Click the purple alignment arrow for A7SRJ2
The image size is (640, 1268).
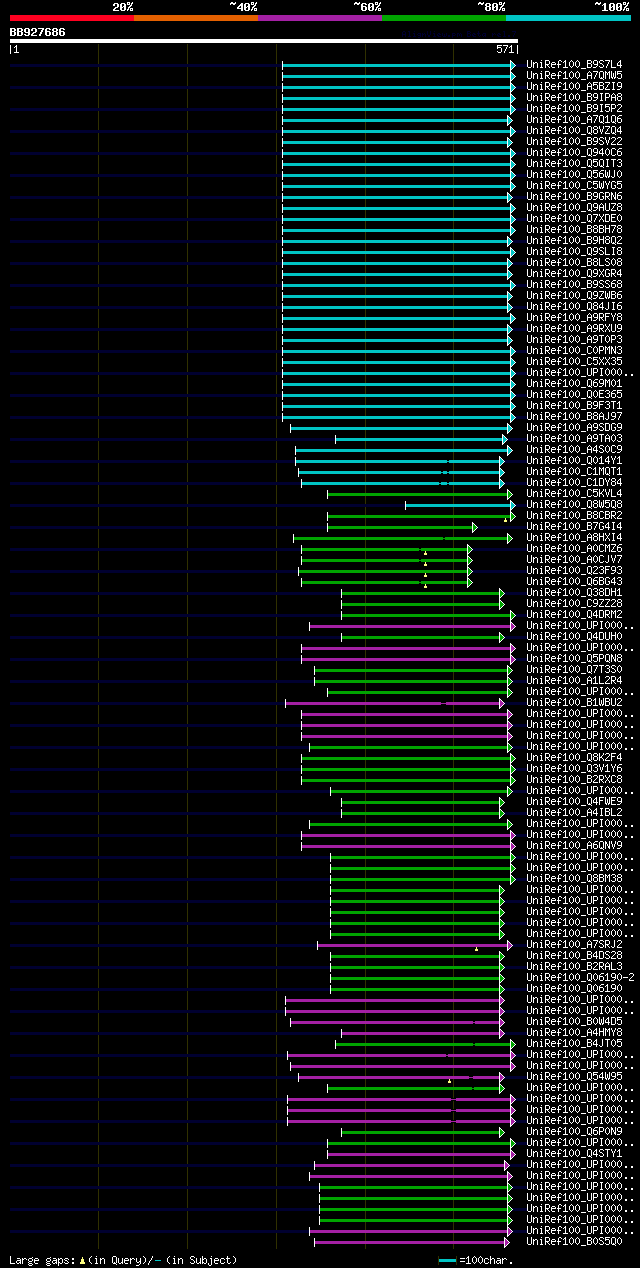click(x=415, y=945)
